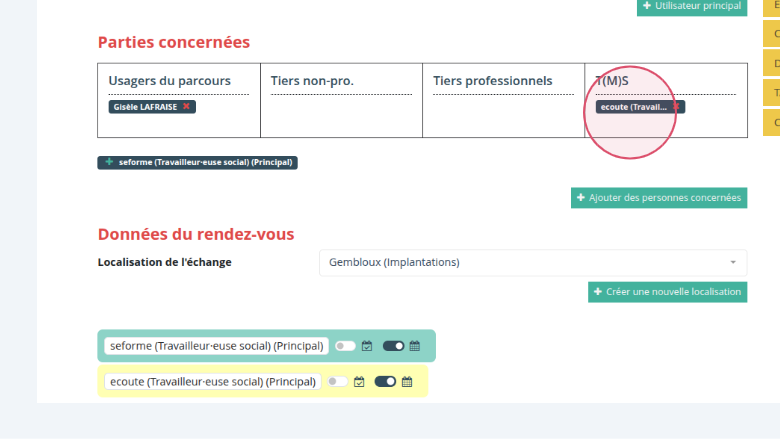
Task: Click calendar-check icon in ecoute row
Action: click(359, 382)
